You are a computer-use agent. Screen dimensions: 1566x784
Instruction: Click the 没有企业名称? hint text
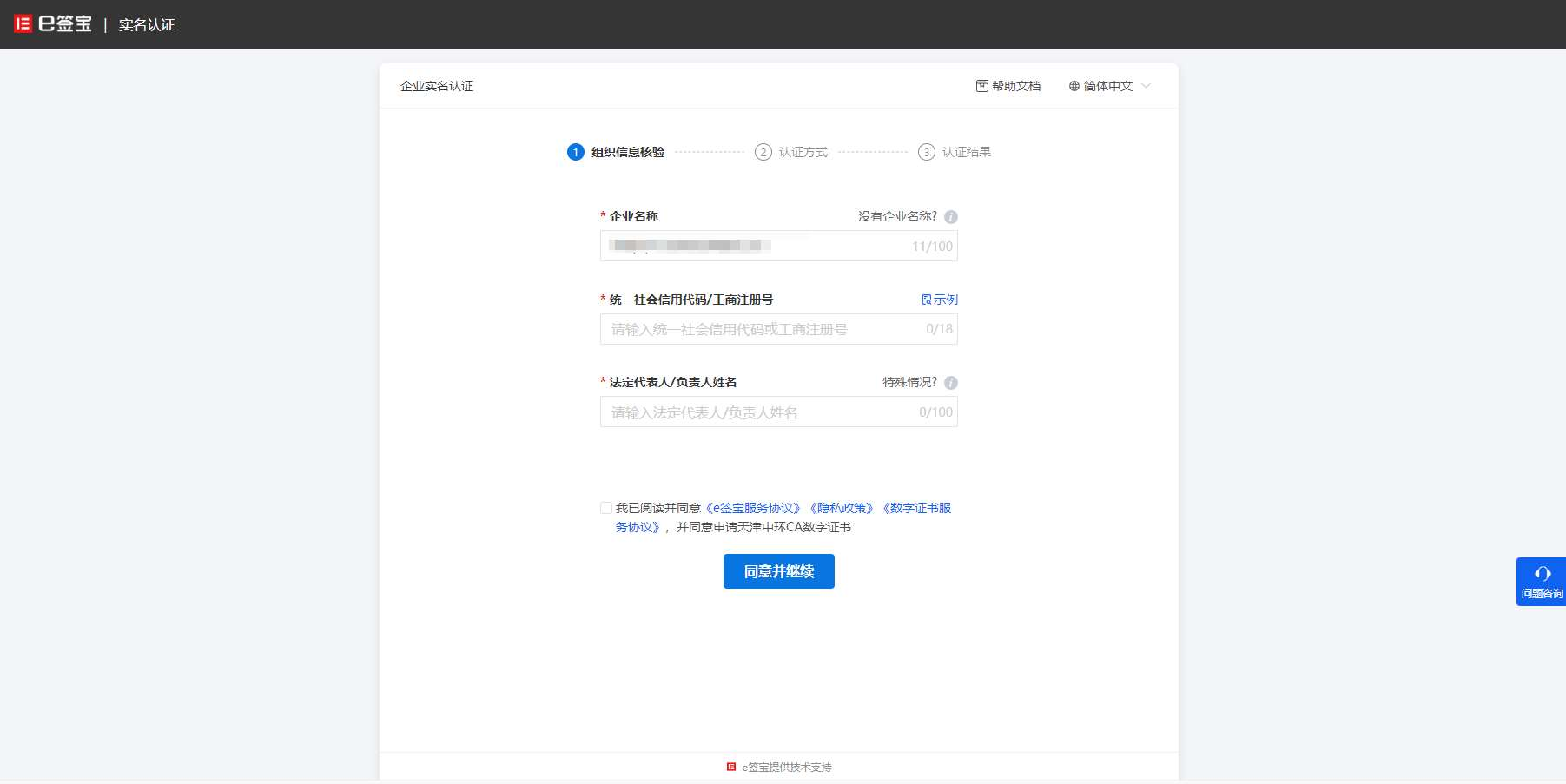897,216
